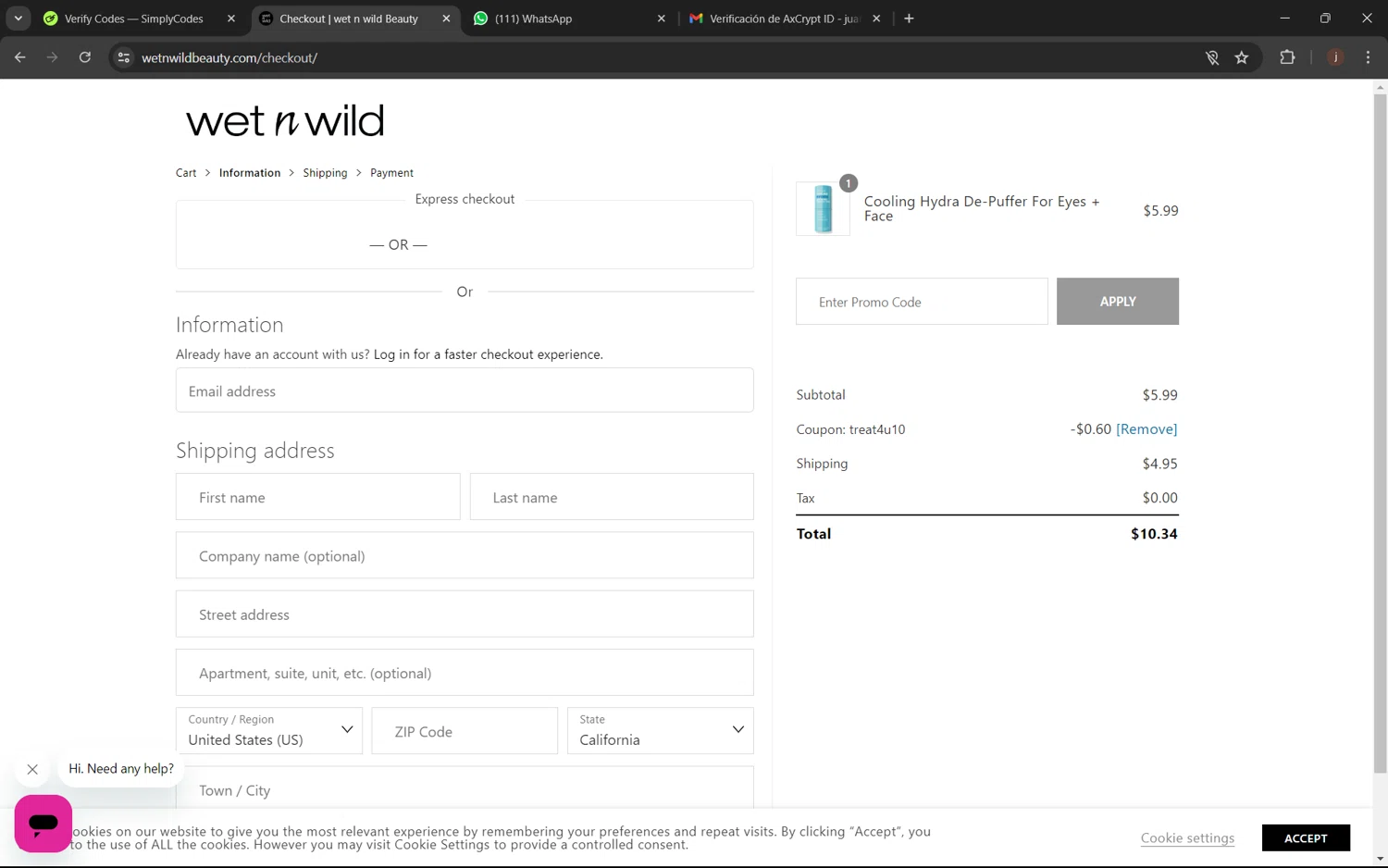Focus the Last name field
Screen dimensions: 1388x868
[x=612, y=497]
